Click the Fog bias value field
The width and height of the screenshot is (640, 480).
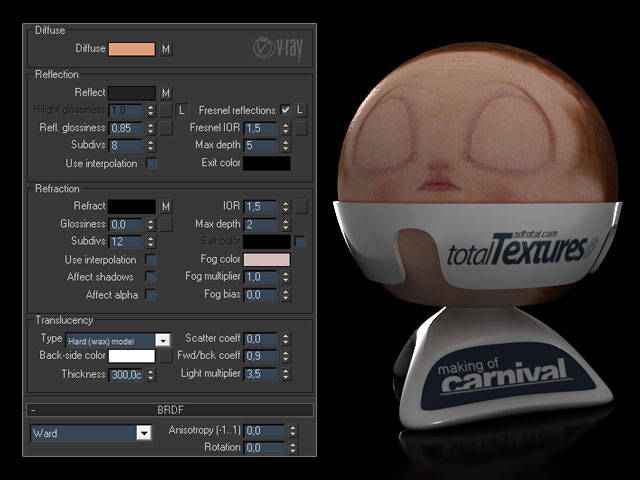260,295
